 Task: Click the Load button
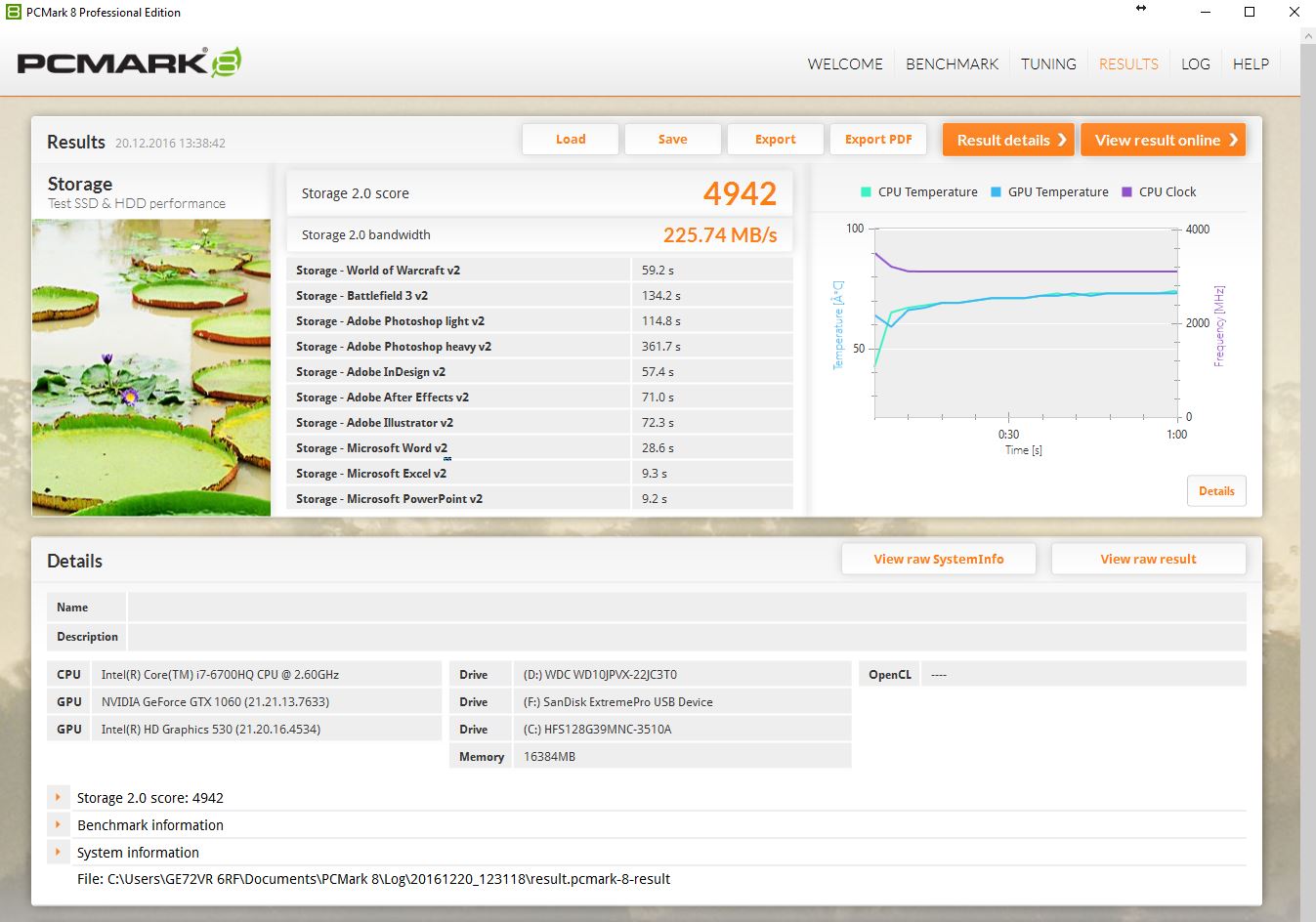click(x=571, y=140)
